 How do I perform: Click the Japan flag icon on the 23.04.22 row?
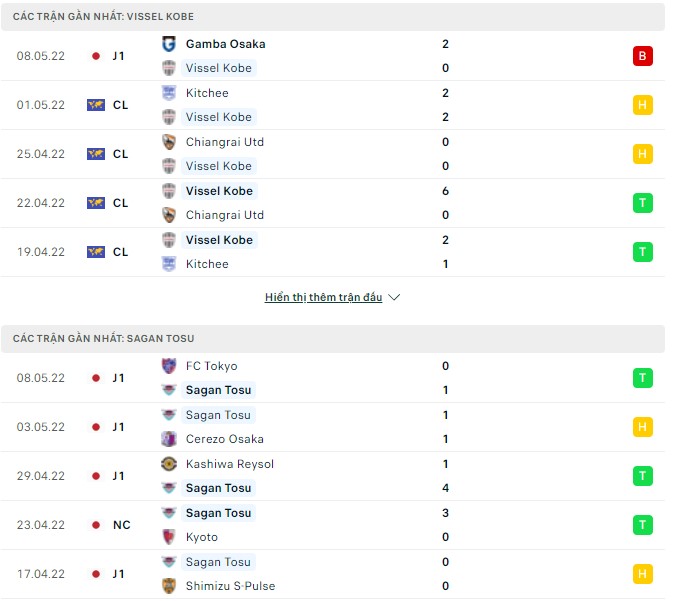pyautogui.click(x=96, y=525)
